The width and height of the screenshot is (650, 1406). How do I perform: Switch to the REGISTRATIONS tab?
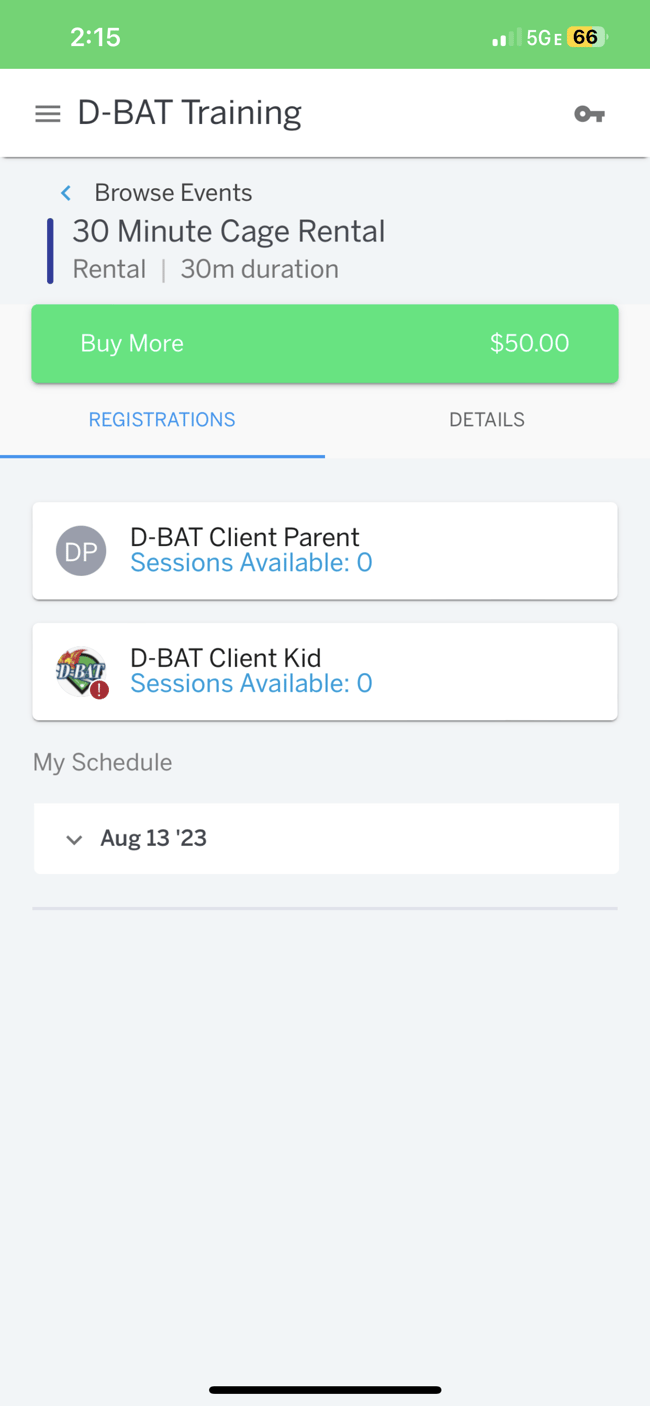162,420
